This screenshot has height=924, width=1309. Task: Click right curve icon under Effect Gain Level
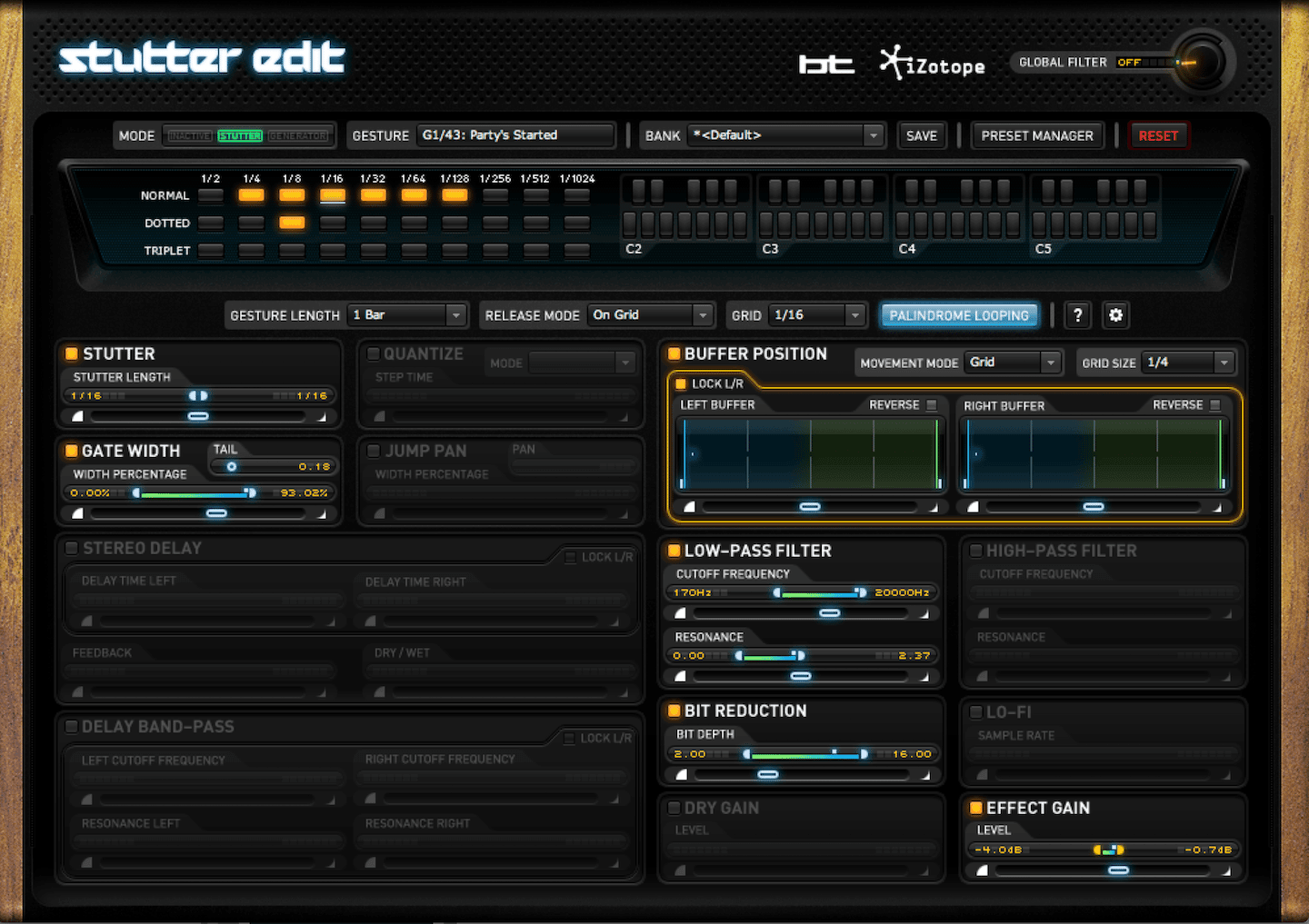1226,870
